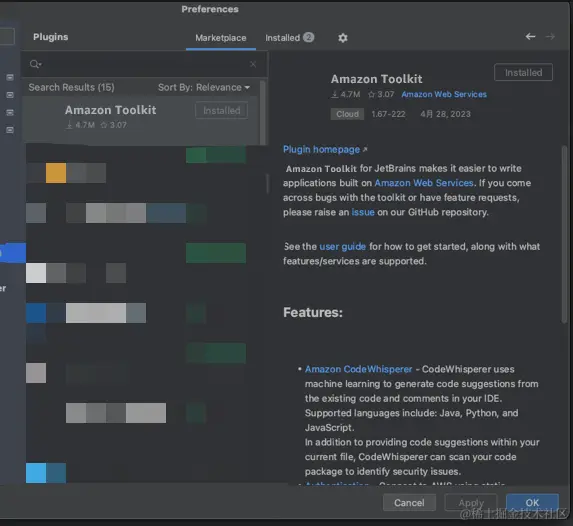Image resolution: width=573 pixels, height=526 pixels.
Task: Expand the search history arrow next to magnifier
Action: coord(40,65)
